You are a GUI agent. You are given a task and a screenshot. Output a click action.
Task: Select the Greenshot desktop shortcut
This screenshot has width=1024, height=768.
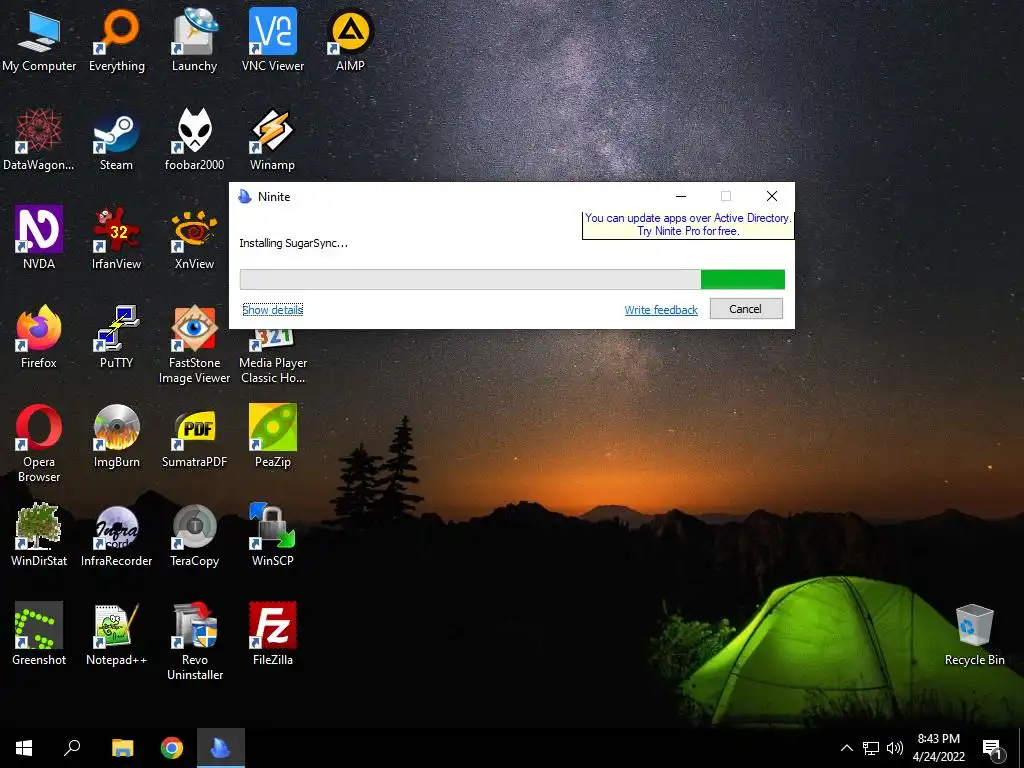click(39, 634)
